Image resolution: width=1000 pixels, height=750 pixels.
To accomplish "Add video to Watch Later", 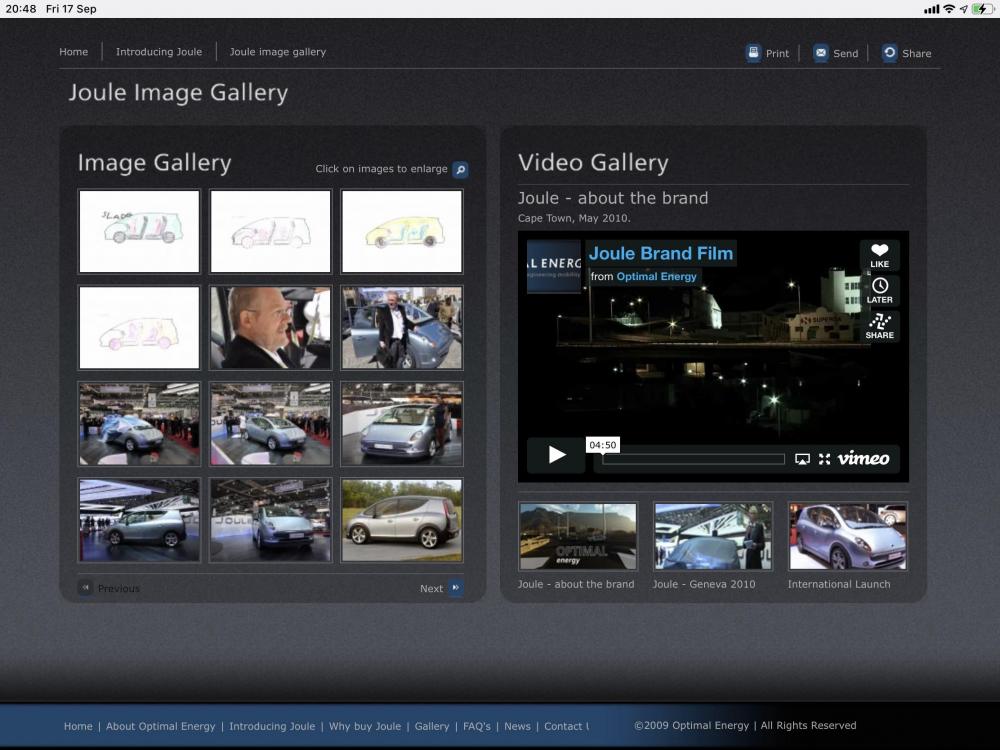I will pos(879,291).
